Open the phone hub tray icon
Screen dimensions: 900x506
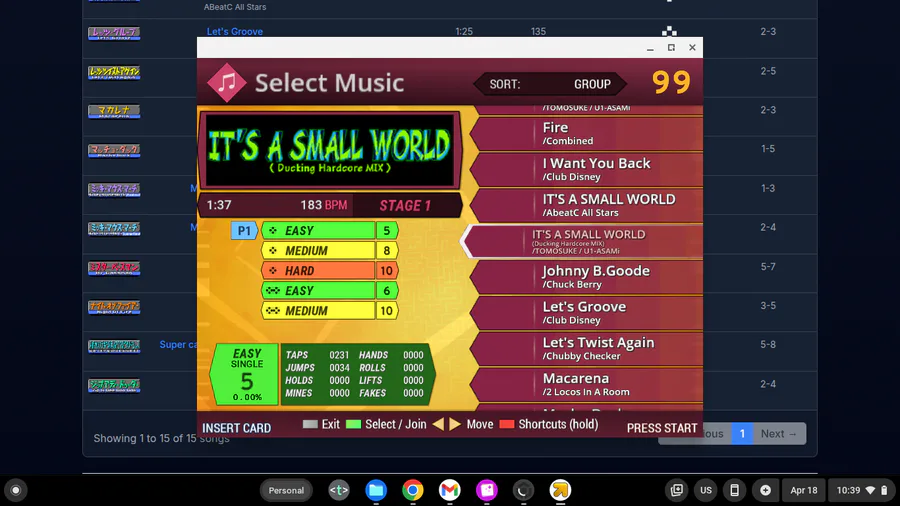734,490
